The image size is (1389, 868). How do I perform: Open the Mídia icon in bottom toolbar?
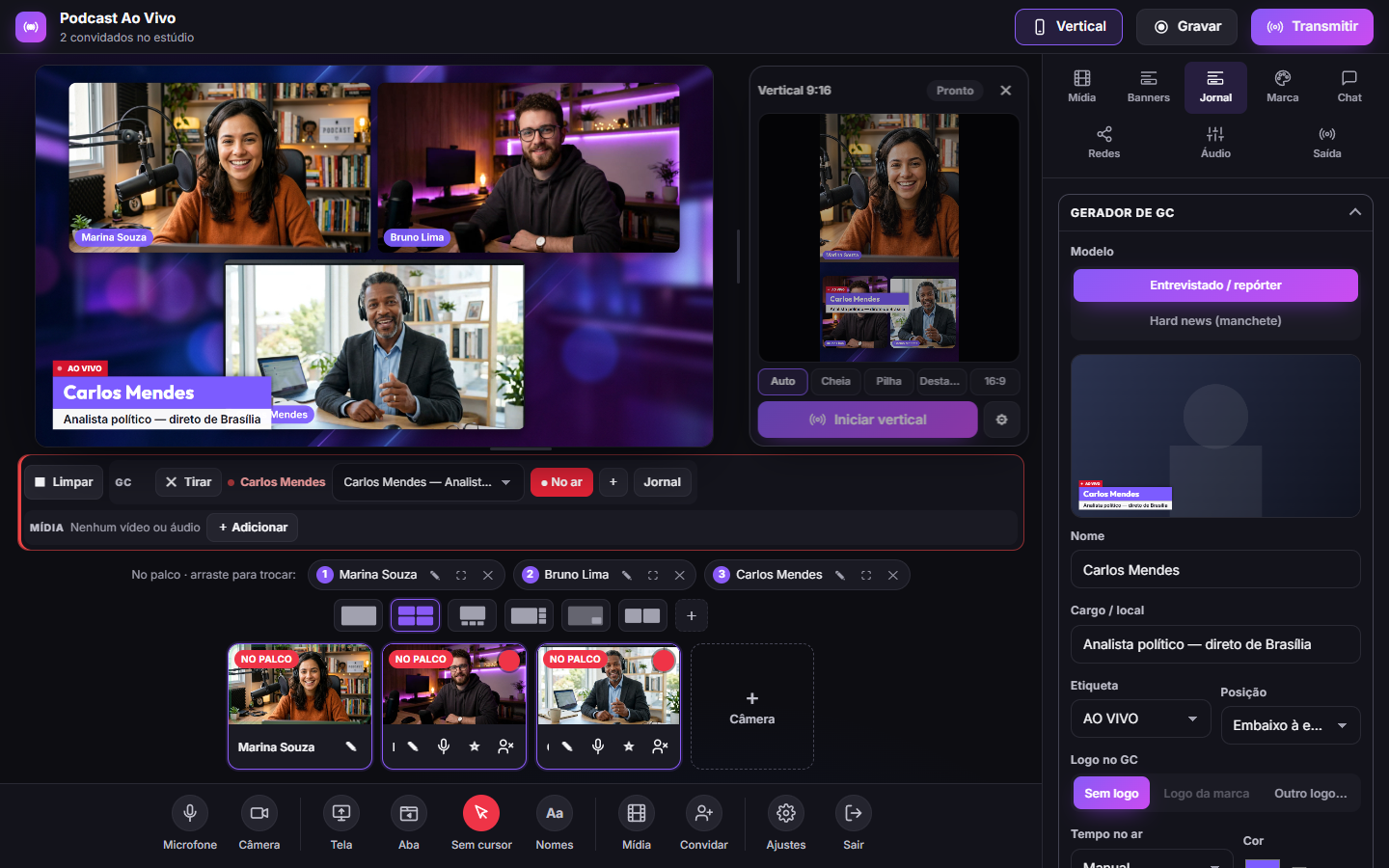(x=637, y=813)
